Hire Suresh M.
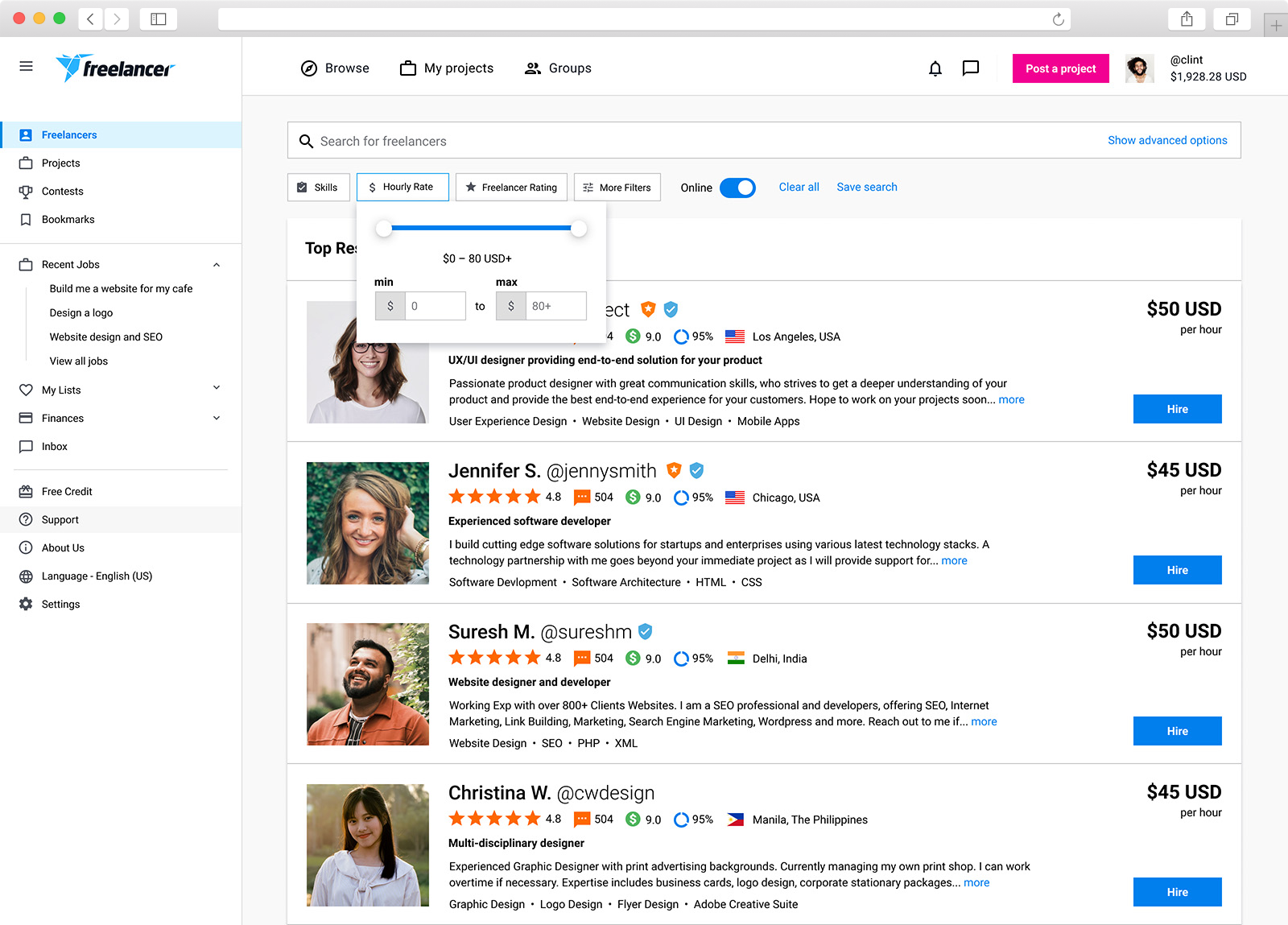 [x=1177, y=731]
